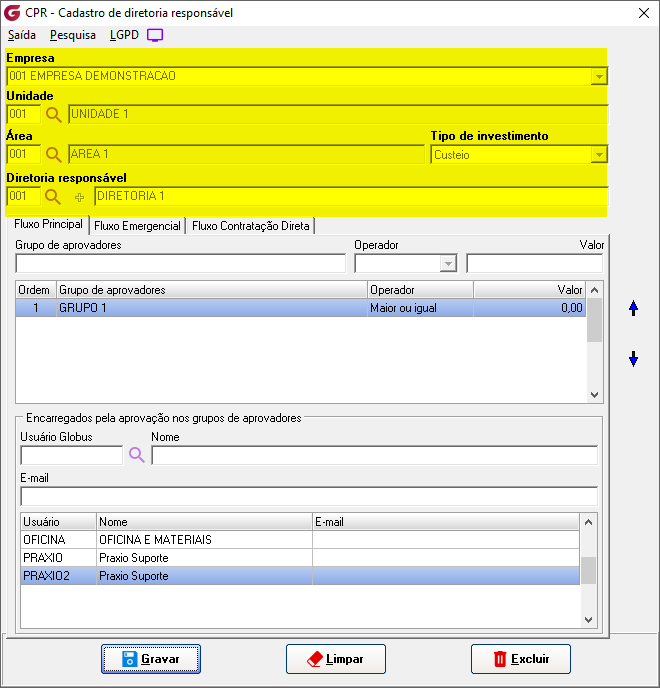The width and height of the screenshot is (660, 688).
Task: Open the Saída menu
Action: pos(22,35)
